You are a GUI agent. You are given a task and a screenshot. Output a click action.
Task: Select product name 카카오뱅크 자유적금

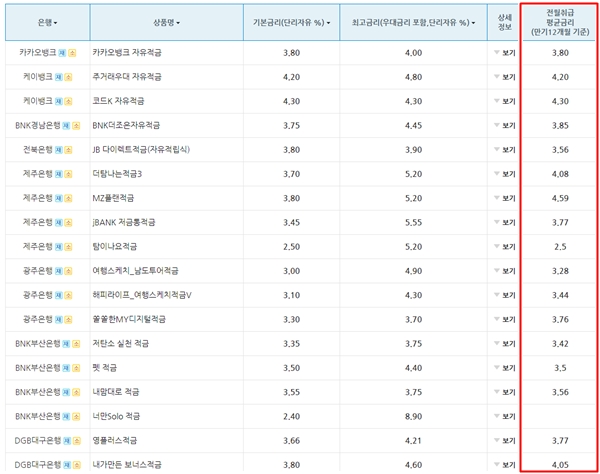tap(127, 52)
